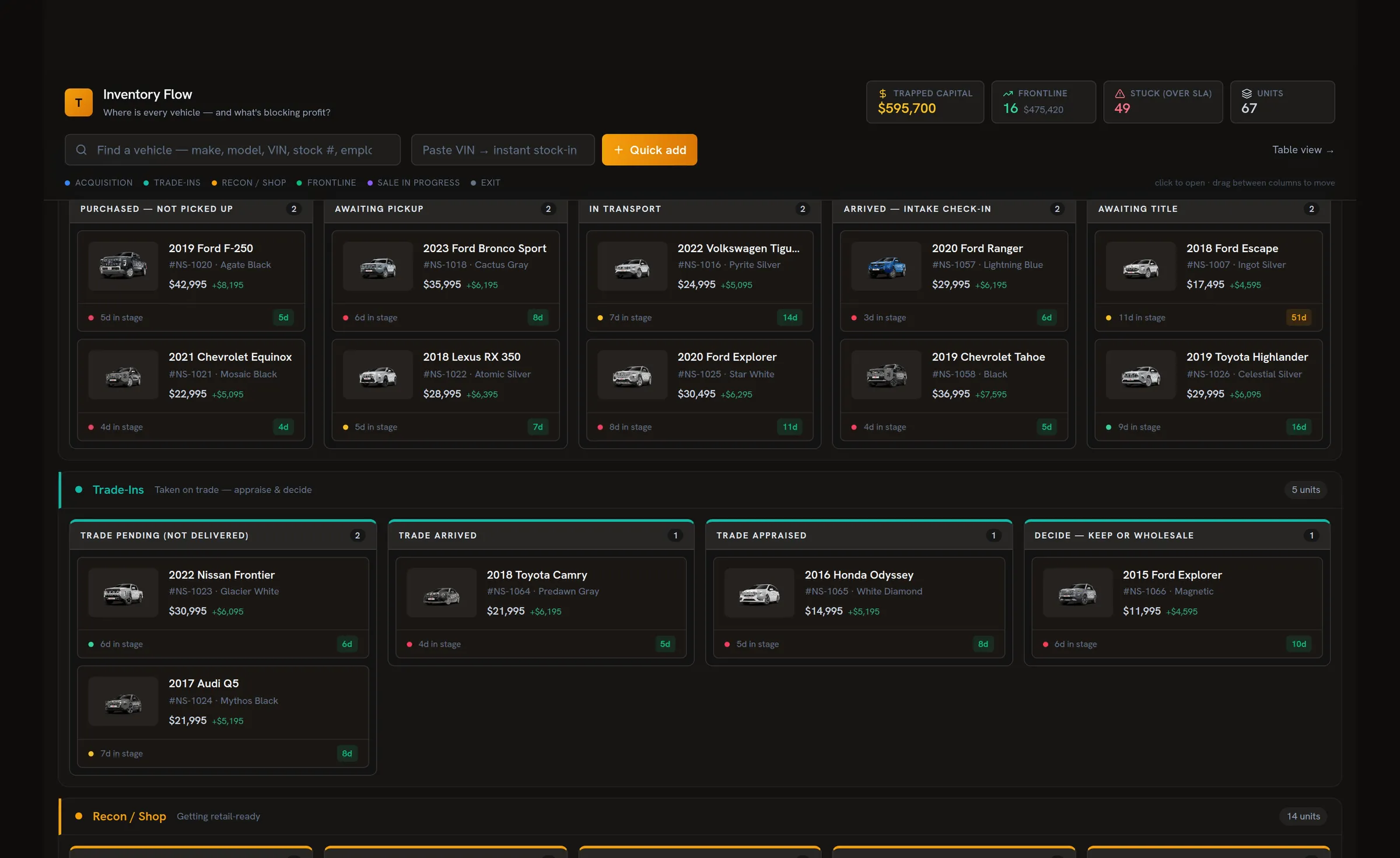Click the Recon / Shop section title
The height and width of the screenshot is (858, 1400).
coord(129,816)
